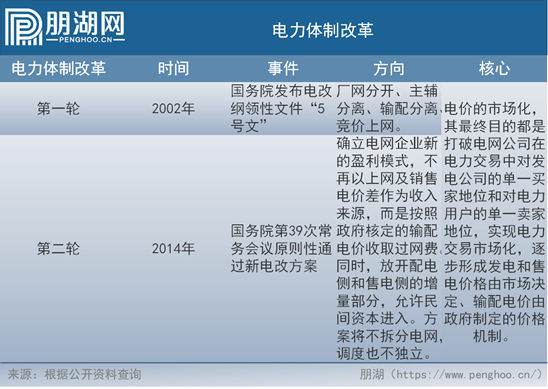Click the 国务院发布电改纲领性文件 event cell
Screen dimensions: 548x389
(x=281, y=109)
